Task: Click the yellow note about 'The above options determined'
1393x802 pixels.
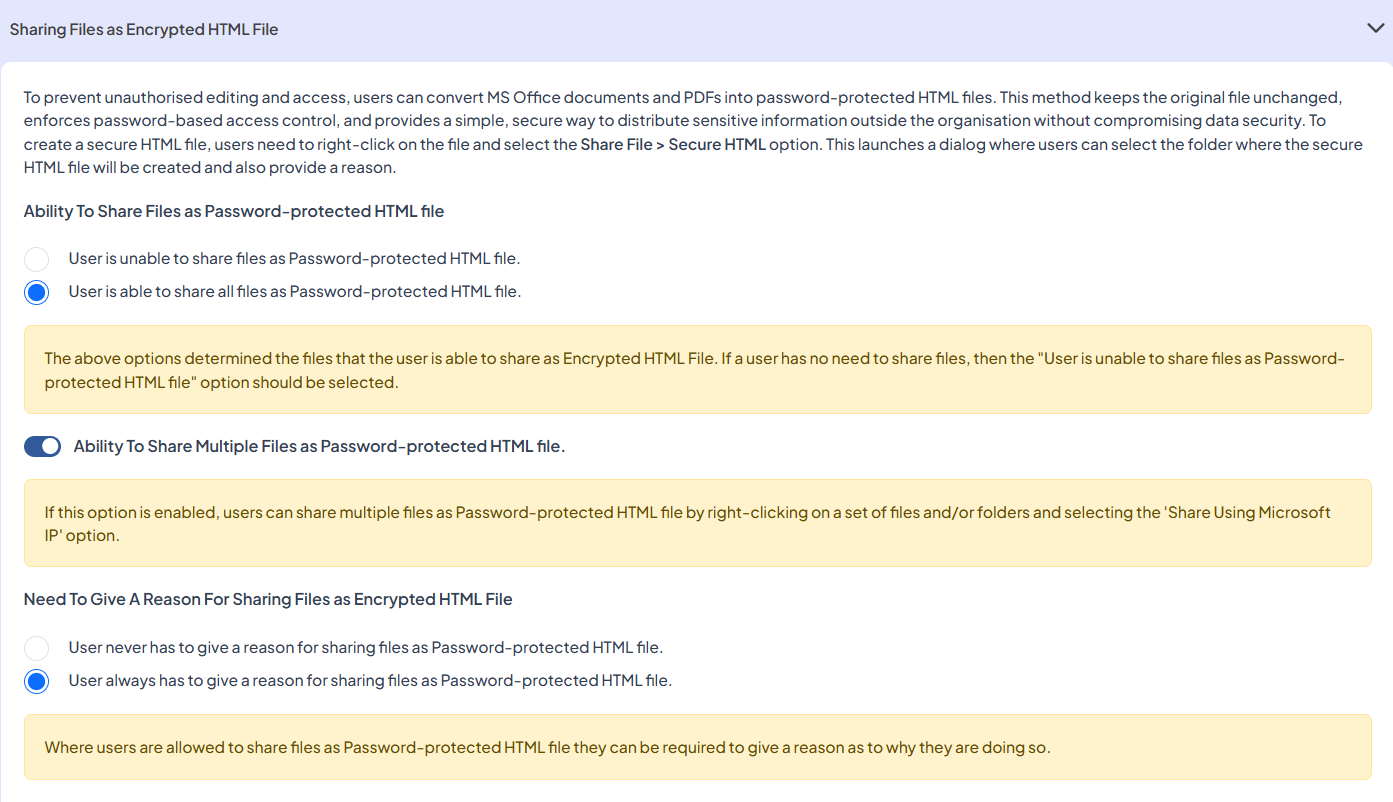Action: (x=697, y=370)
